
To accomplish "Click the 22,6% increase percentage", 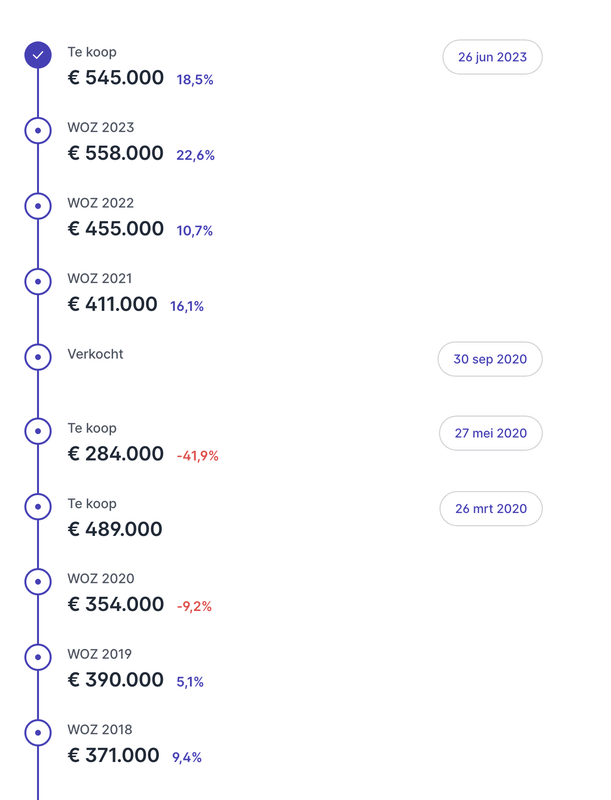I will (195, 155).
